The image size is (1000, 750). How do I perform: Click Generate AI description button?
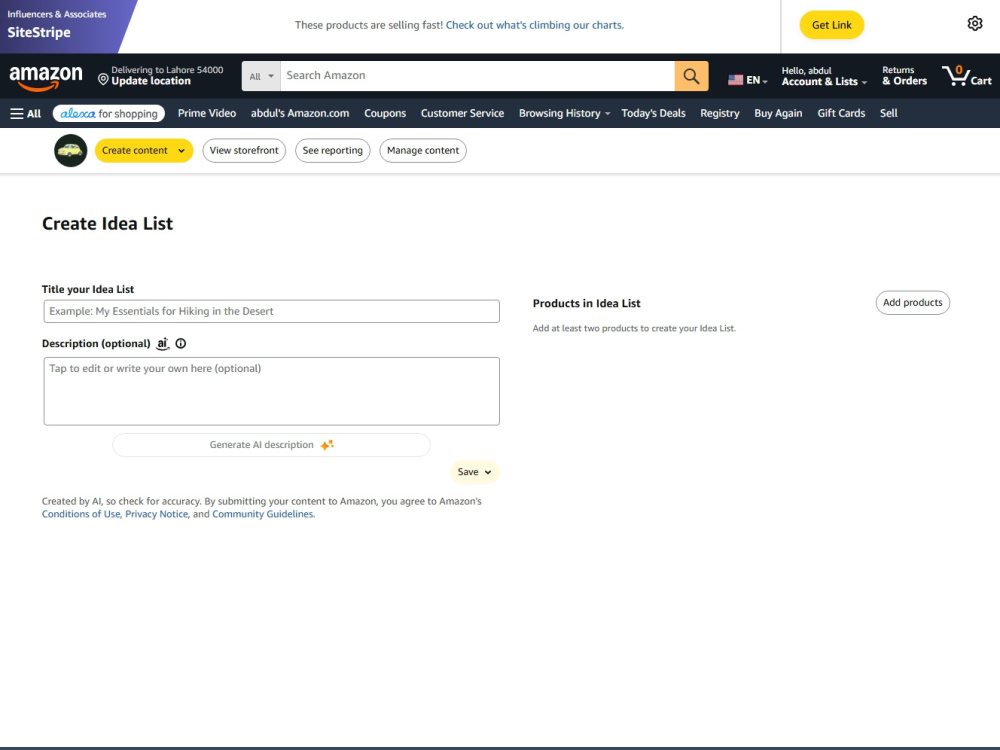click(x=271, y=445)
